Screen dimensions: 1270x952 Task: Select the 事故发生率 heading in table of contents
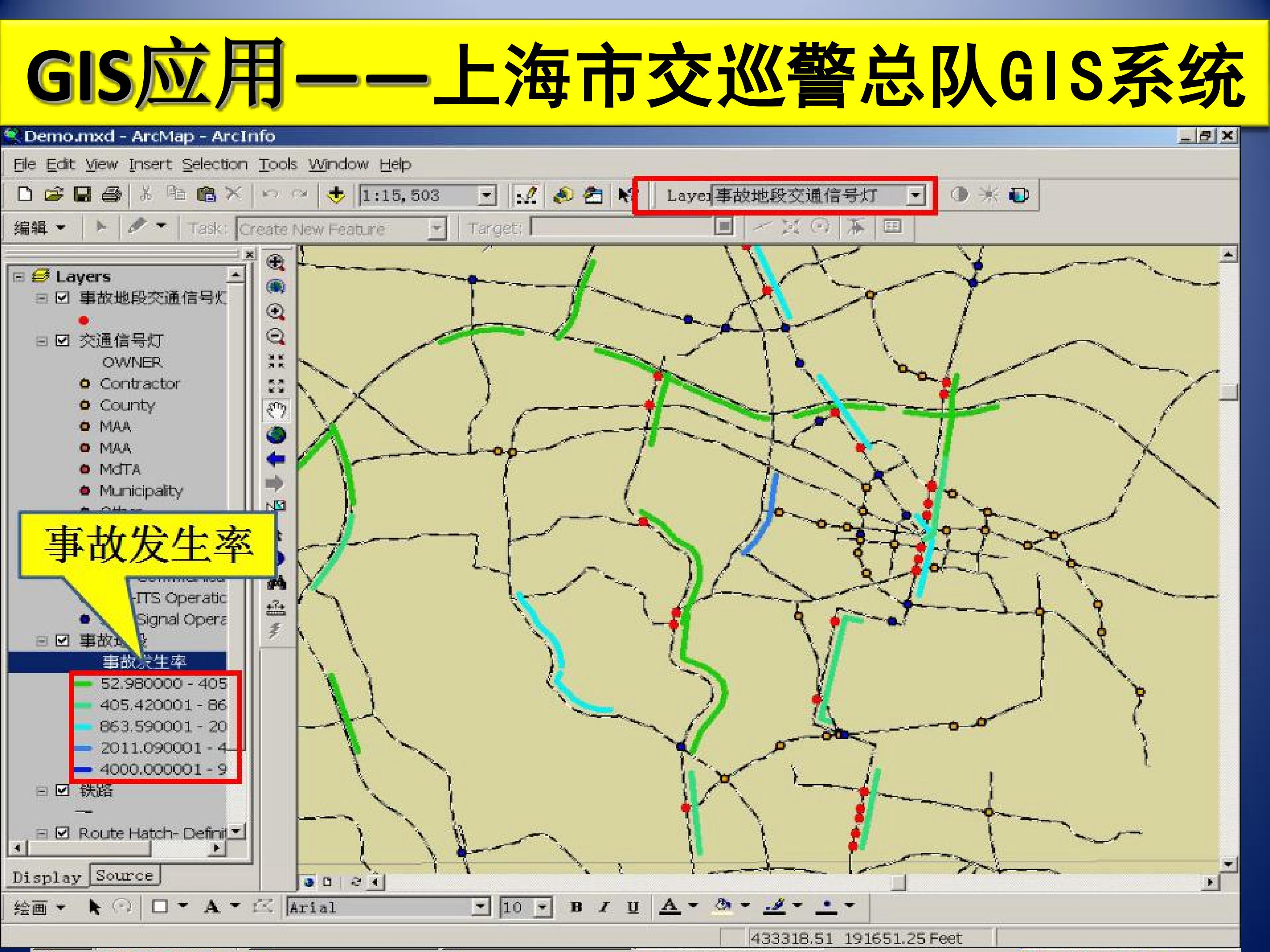pos(144,662)
